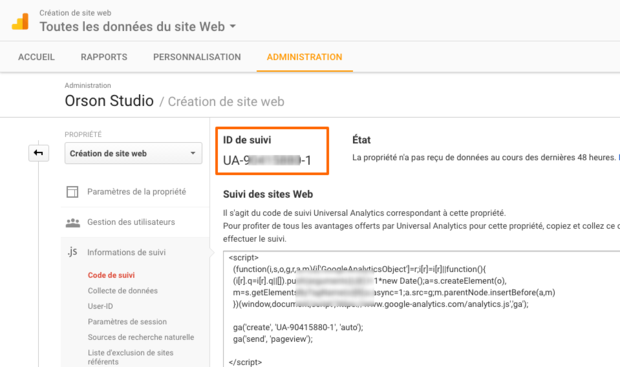Go to the ACCUEIL tab

pyautogui.click(x=36, y=57)
